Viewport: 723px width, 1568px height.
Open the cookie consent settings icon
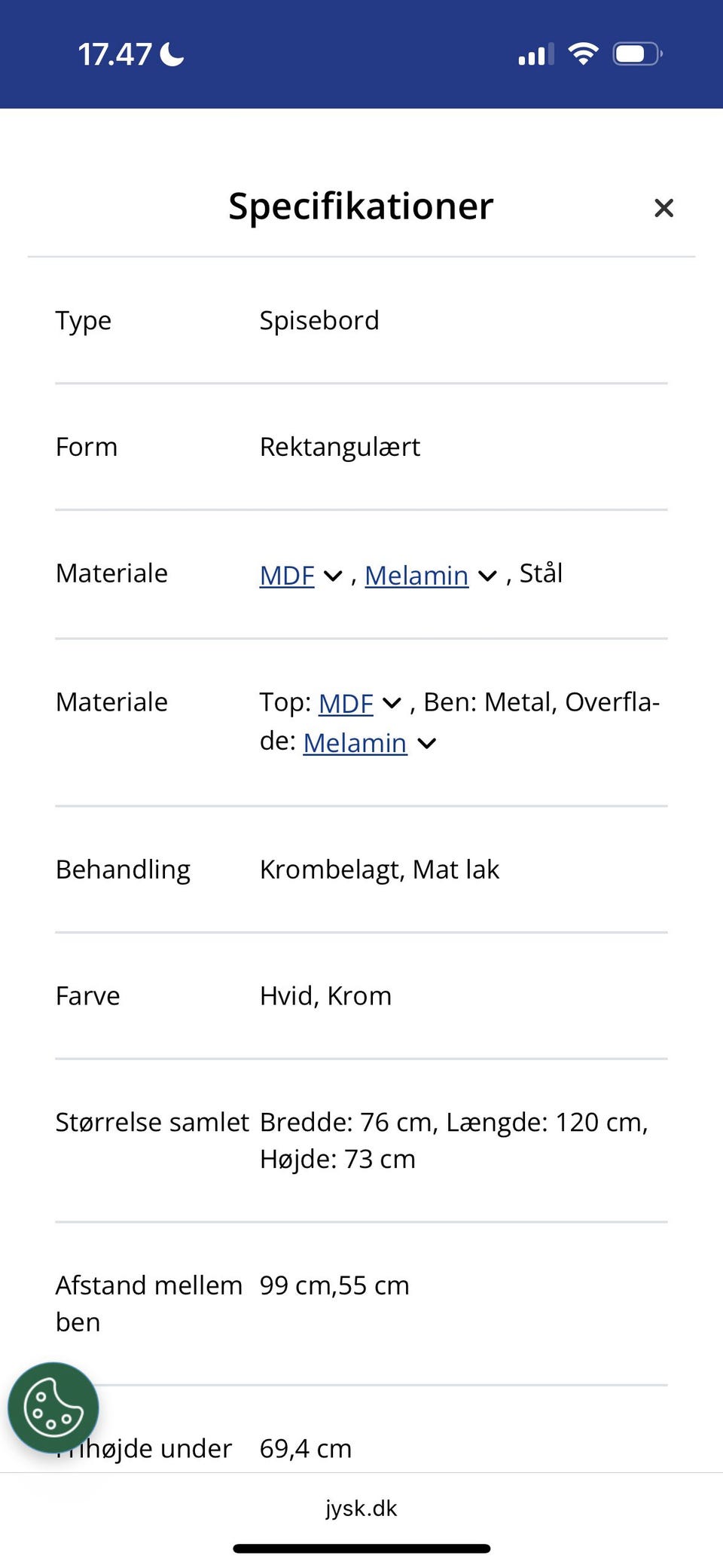51,1408
